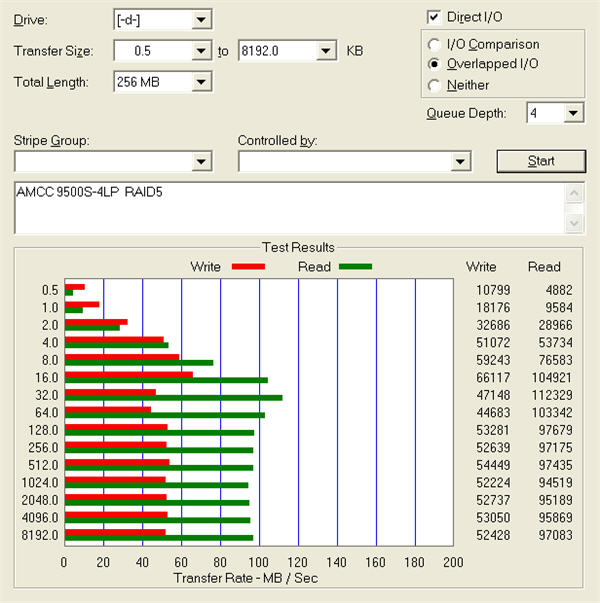Select the I/O Comparison radio button
The width and height of the screenshot is (600, 603).
click(434, 45)
